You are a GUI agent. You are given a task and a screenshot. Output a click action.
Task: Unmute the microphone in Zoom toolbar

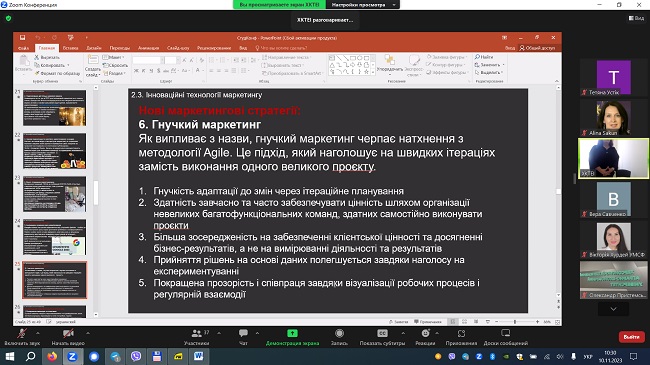point(22,333)
